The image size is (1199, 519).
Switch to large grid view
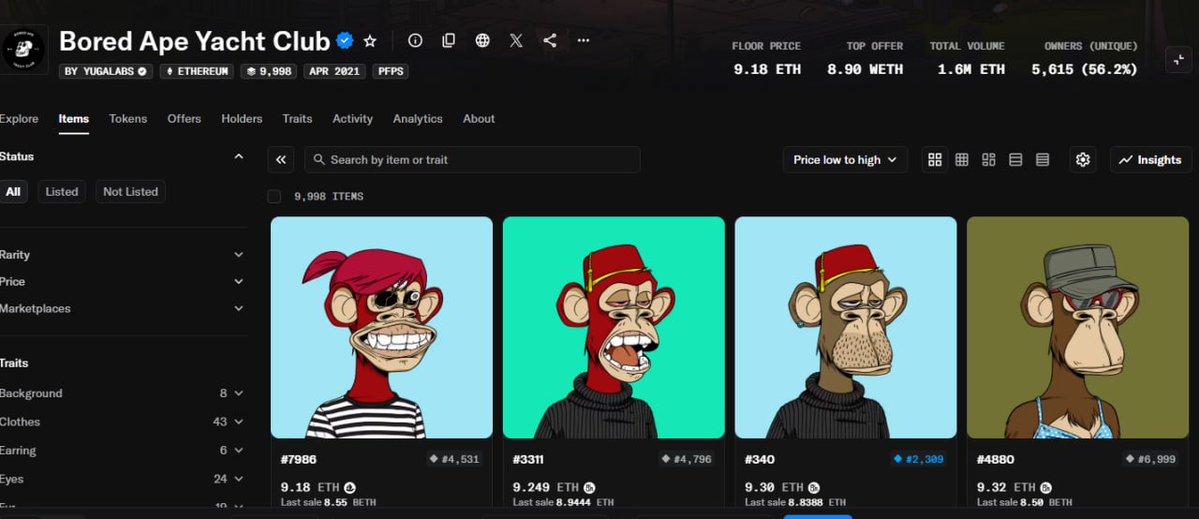coord(934,160)
